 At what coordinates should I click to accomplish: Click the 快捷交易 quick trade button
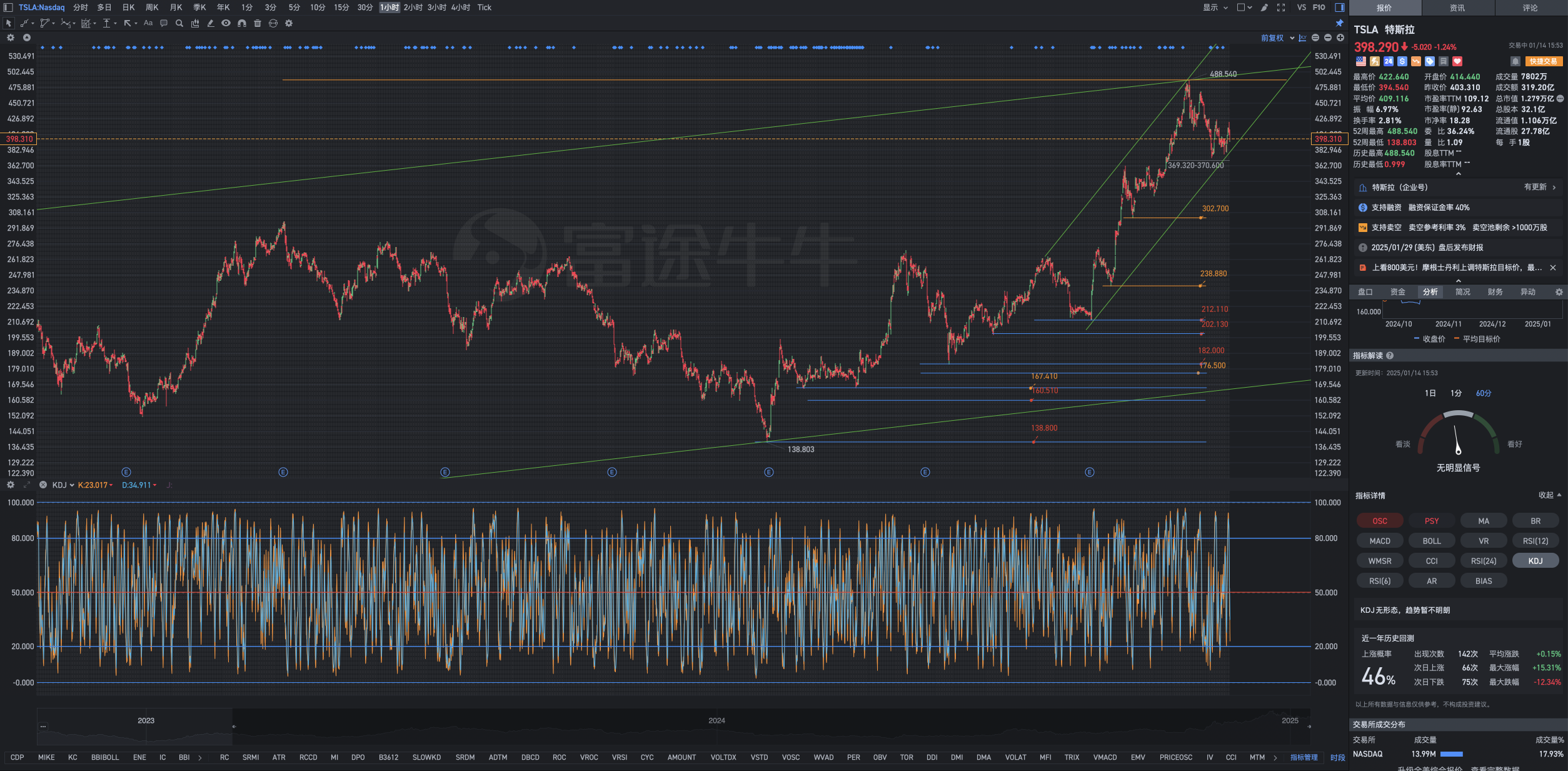(x=1543, y=61)
